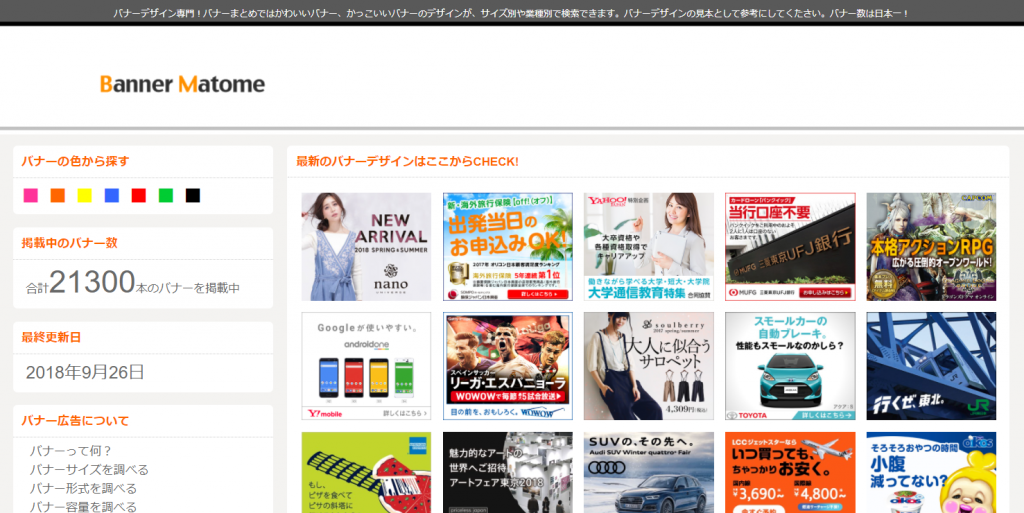
Task: View the MUFG bank banner
Action: point(790,247)
